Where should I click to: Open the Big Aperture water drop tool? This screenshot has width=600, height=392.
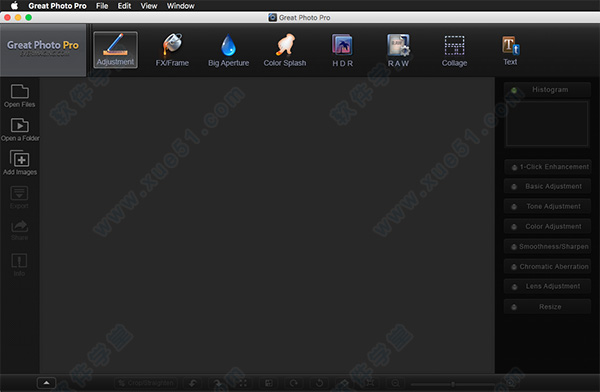point(228,50)
